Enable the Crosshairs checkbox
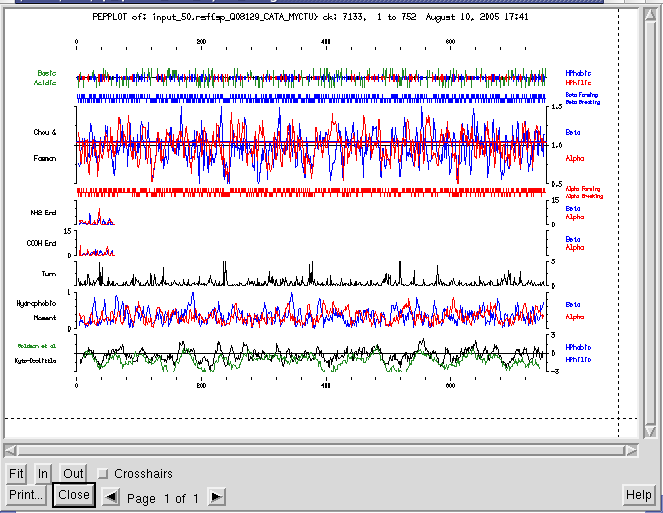Screen dimensions: 663x513 point(103,474)
